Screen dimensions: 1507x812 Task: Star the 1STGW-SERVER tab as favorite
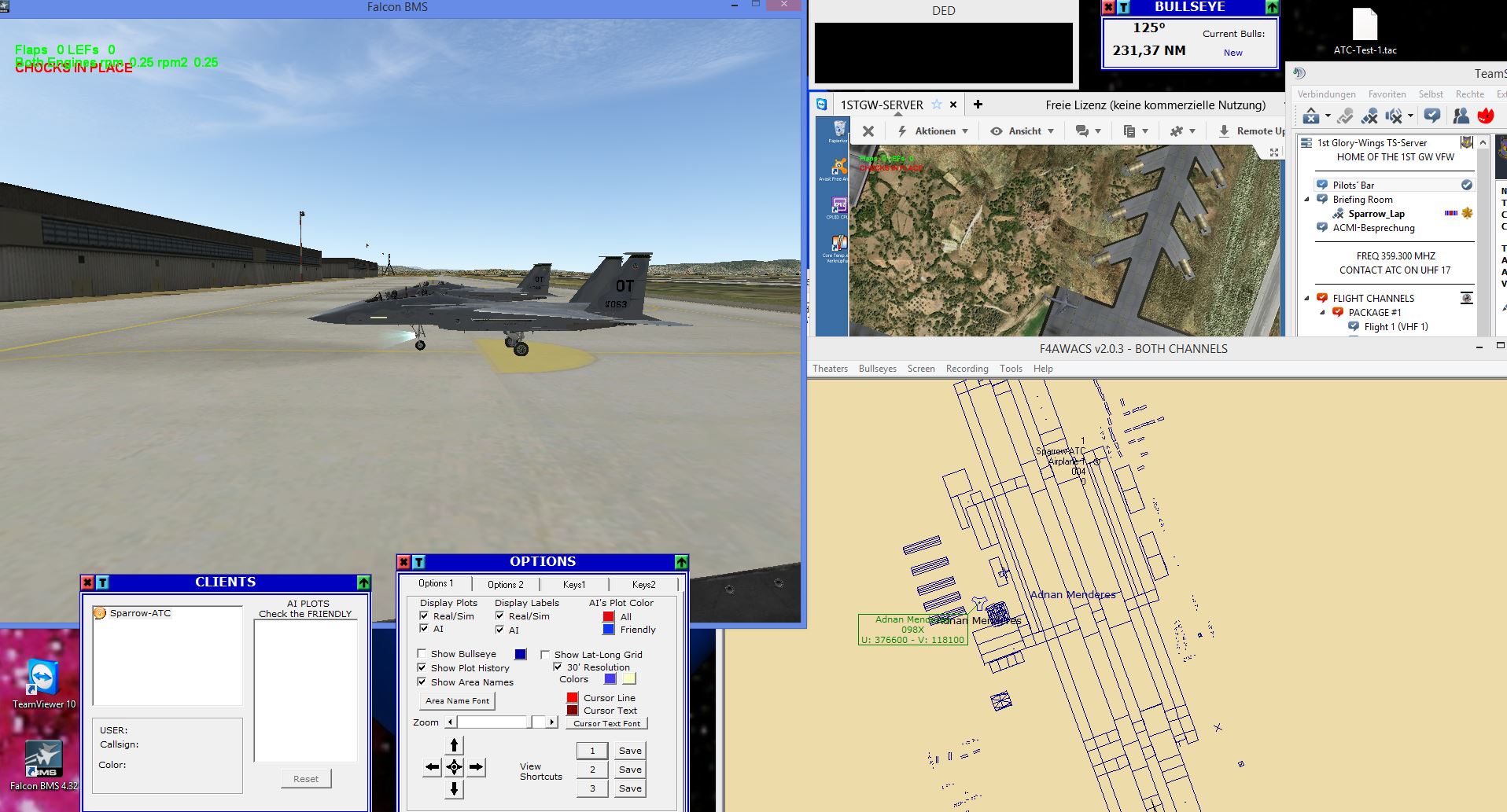coord(937,105)
